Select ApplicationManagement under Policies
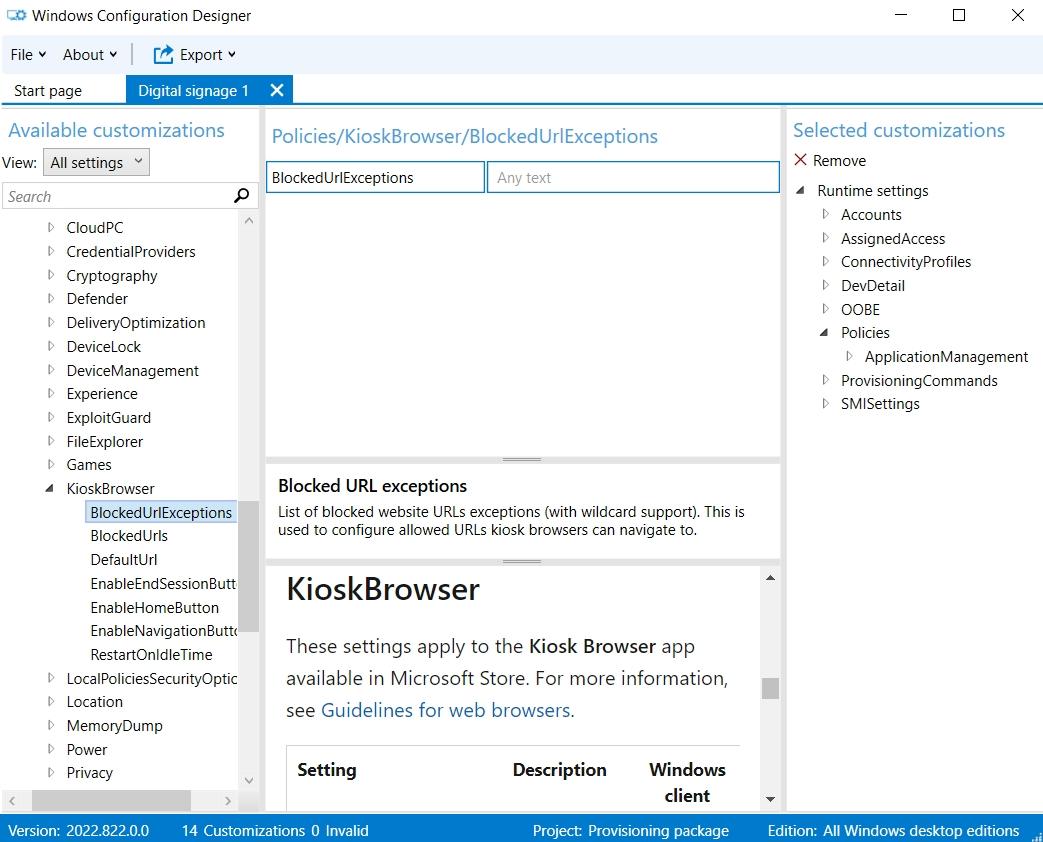Image resolution: width=1043 pixels, height=842 pixels. tap(945, 357)
